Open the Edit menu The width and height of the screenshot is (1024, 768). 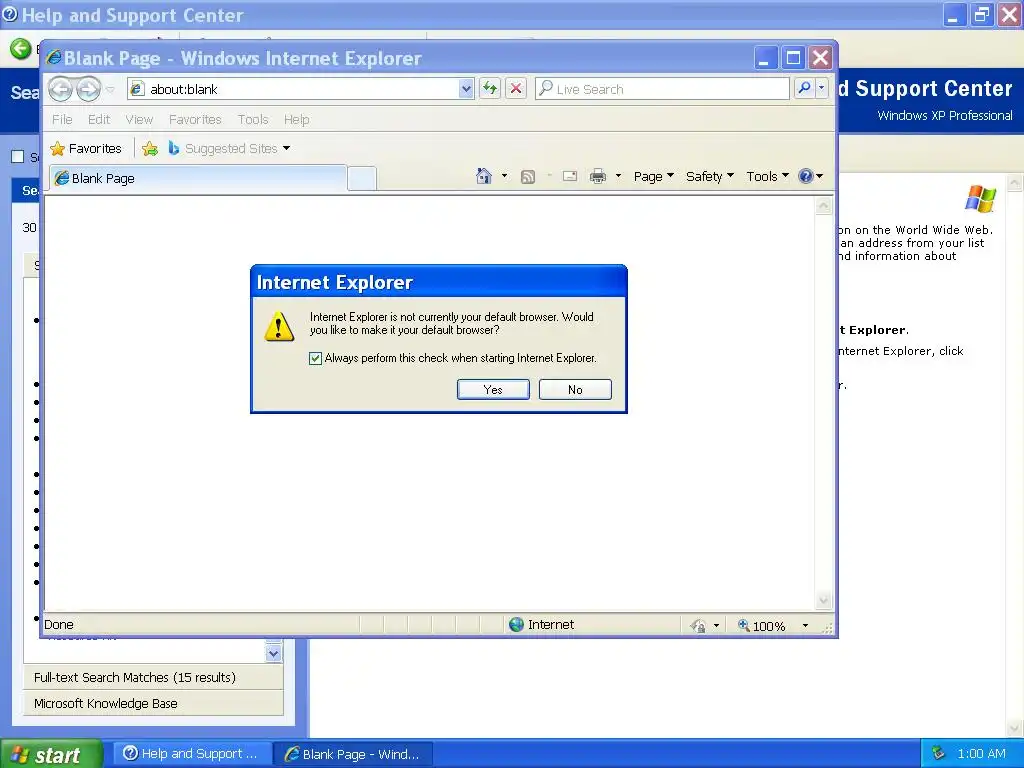pyautogui.click(x=99, y=120)
